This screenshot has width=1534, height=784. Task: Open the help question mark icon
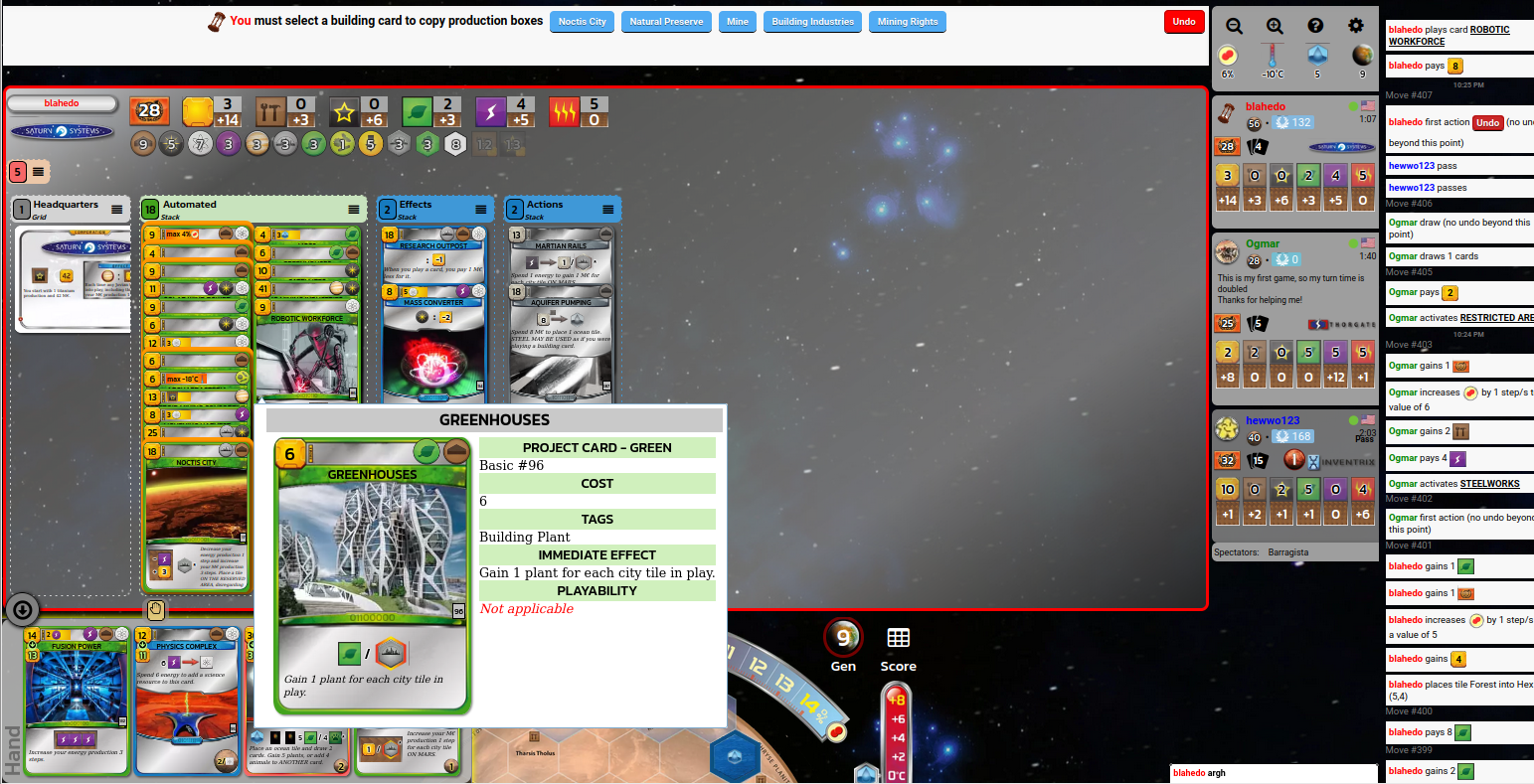[1315, 26]
